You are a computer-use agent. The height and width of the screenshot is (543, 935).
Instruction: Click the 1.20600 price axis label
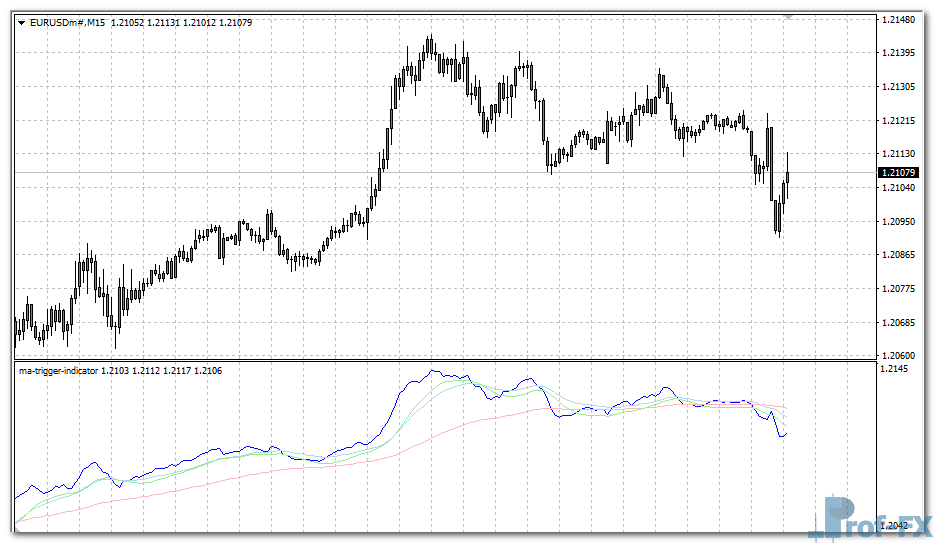[900, 356]
